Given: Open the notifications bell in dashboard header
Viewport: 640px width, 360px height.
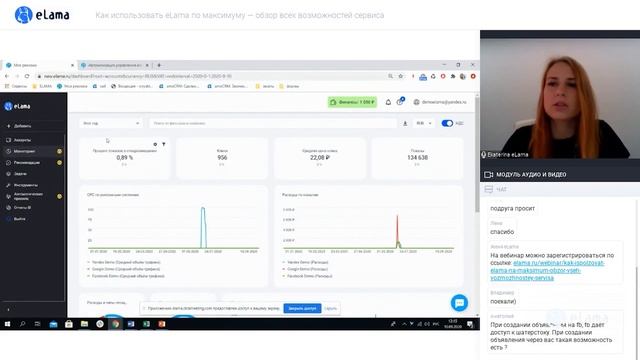Looking at the screenshot, I should 388,102.
